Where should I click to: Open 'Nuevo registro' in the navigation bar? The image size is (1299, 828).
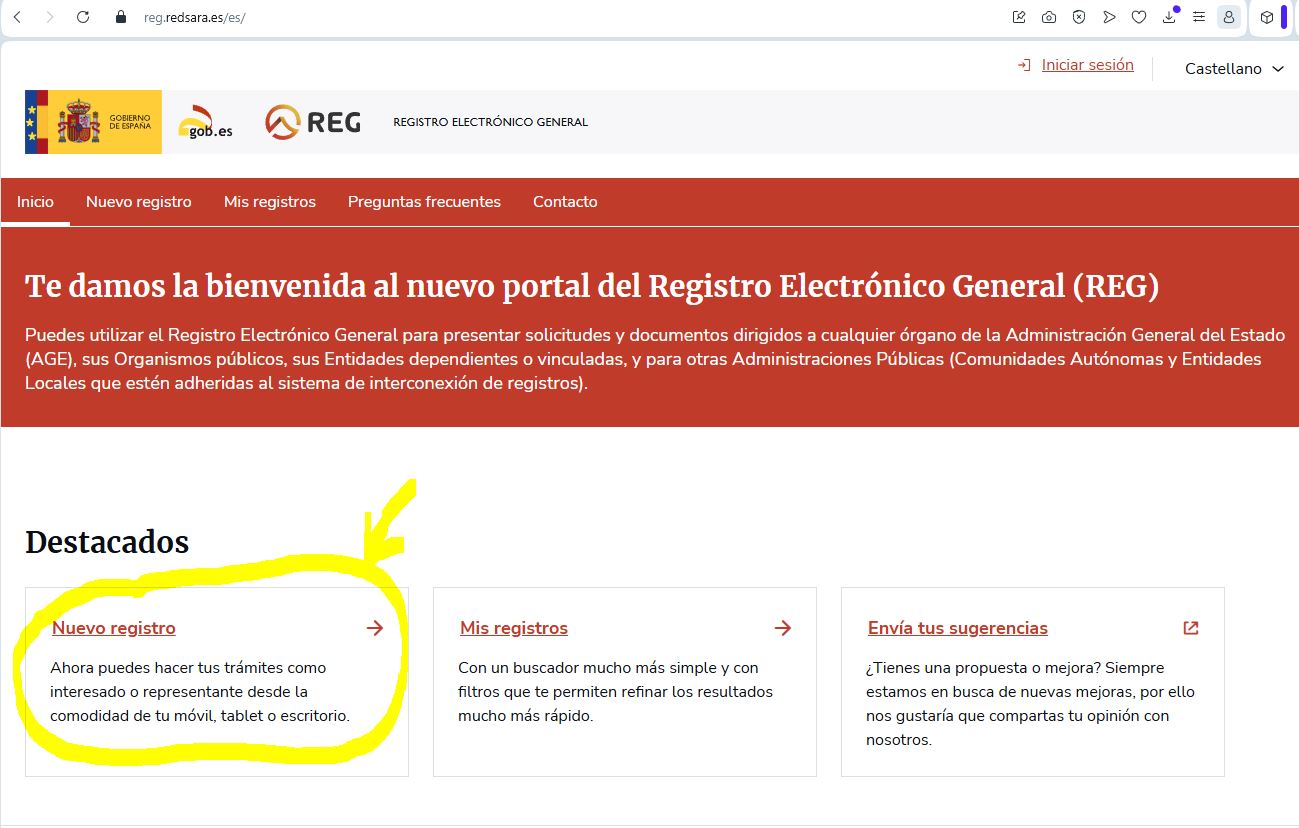(x=139, y=202)
